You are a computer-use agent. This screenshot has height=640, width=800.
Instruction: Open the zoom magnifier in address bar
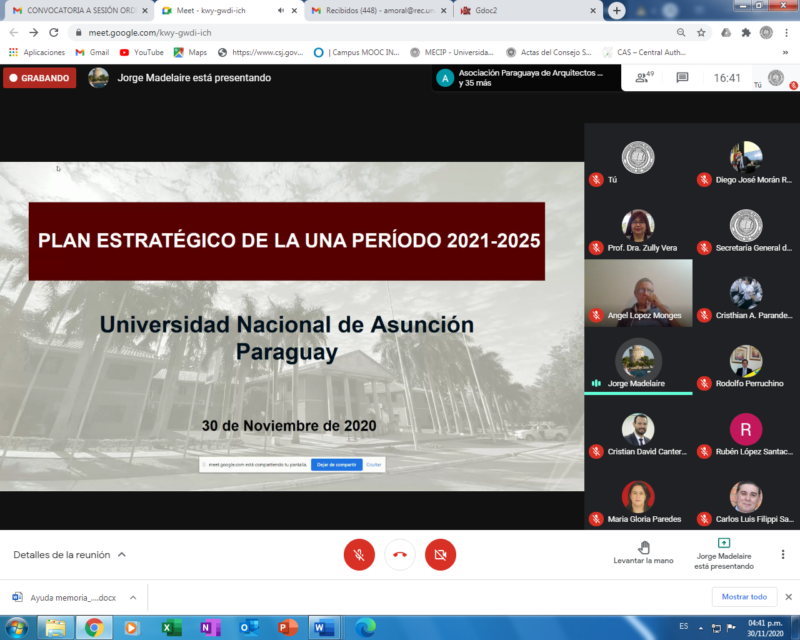click(x=681, y=33)
